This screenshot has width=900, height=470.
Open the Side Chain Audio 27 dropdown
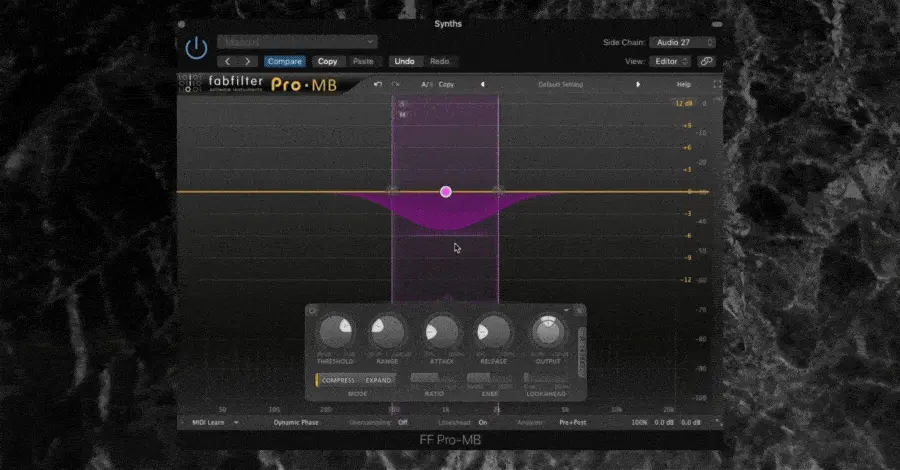[682, 42]
